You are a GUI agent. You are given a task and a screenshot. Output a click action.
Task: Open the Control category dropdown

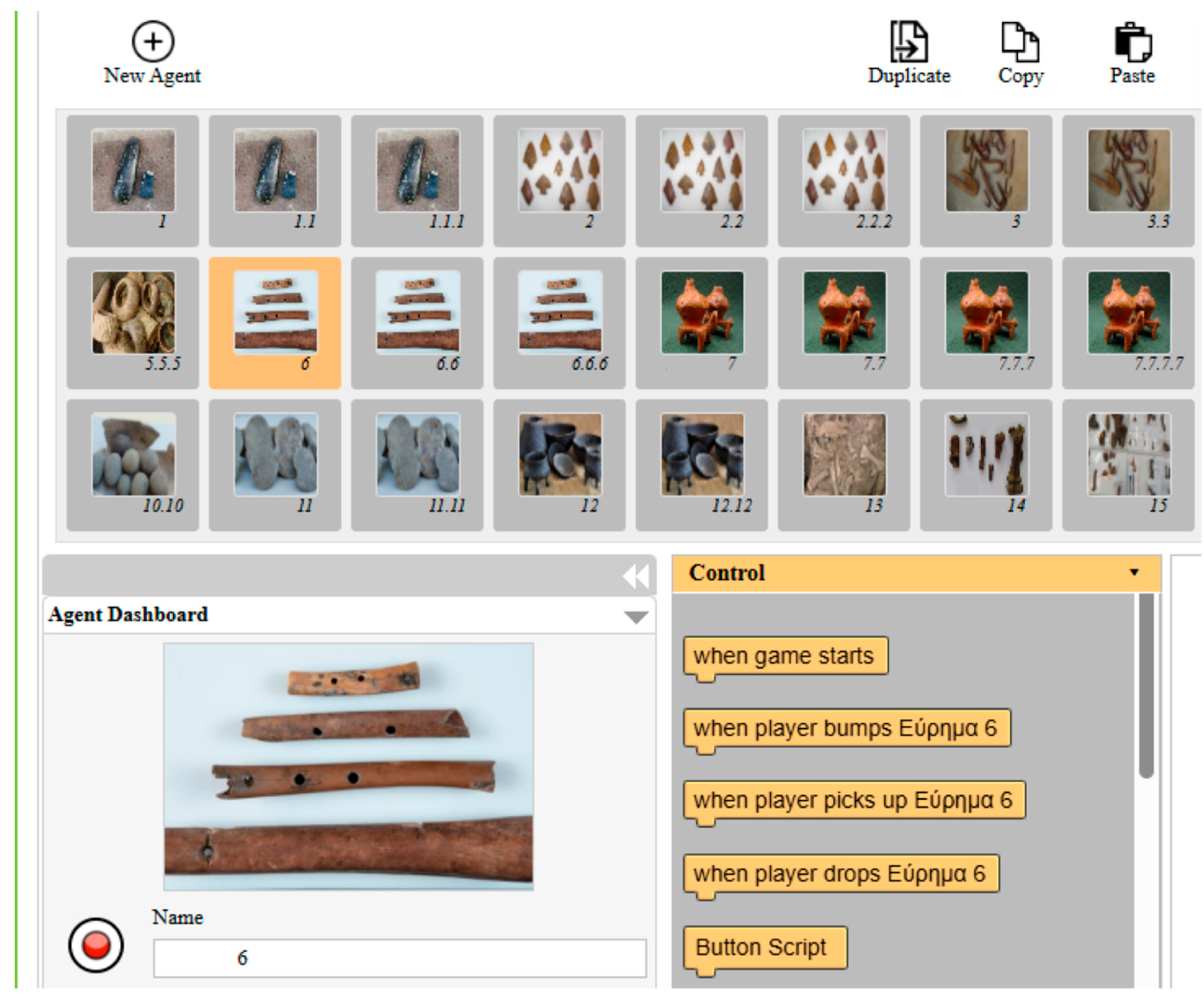tap(1133, 573)
